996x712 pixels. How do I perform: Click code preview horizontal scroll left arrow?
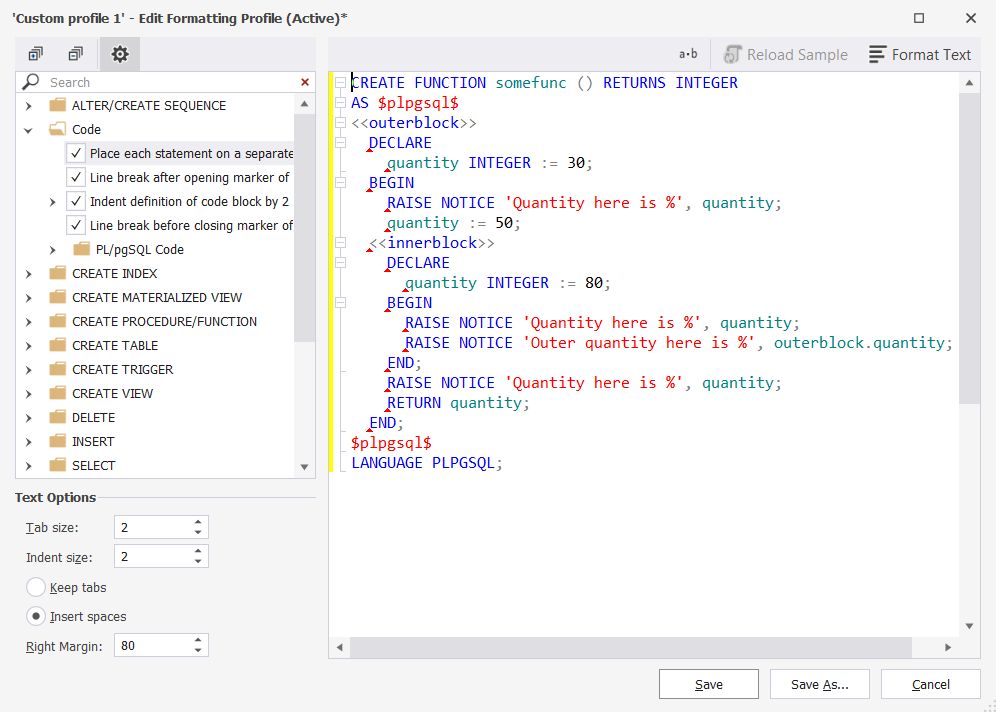click(340, 647)
